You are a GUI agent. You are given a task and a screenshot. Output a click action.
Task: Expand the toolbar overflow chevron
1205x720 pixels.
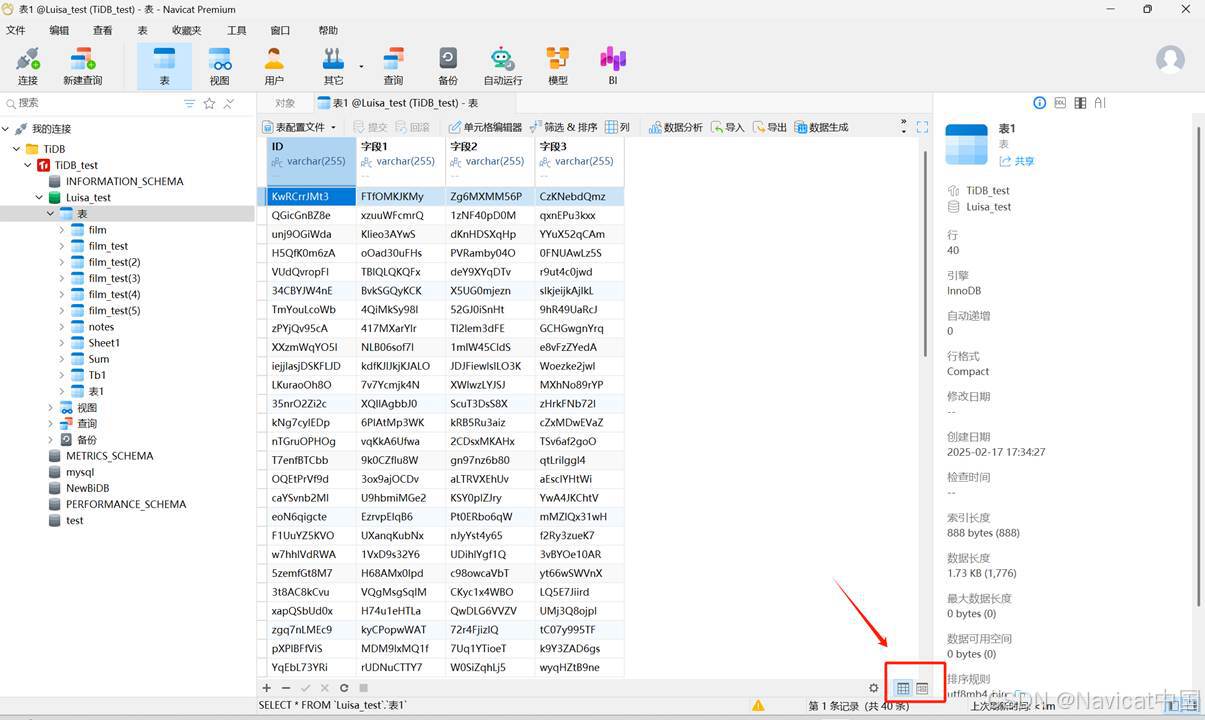click(x=903, y=127)
